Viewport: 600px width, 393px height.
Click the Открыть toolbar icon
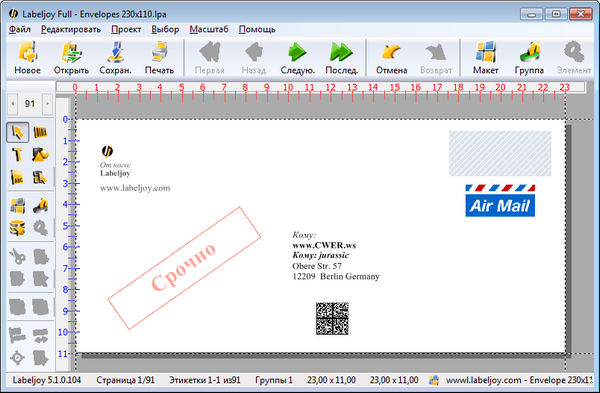[71, 58]
